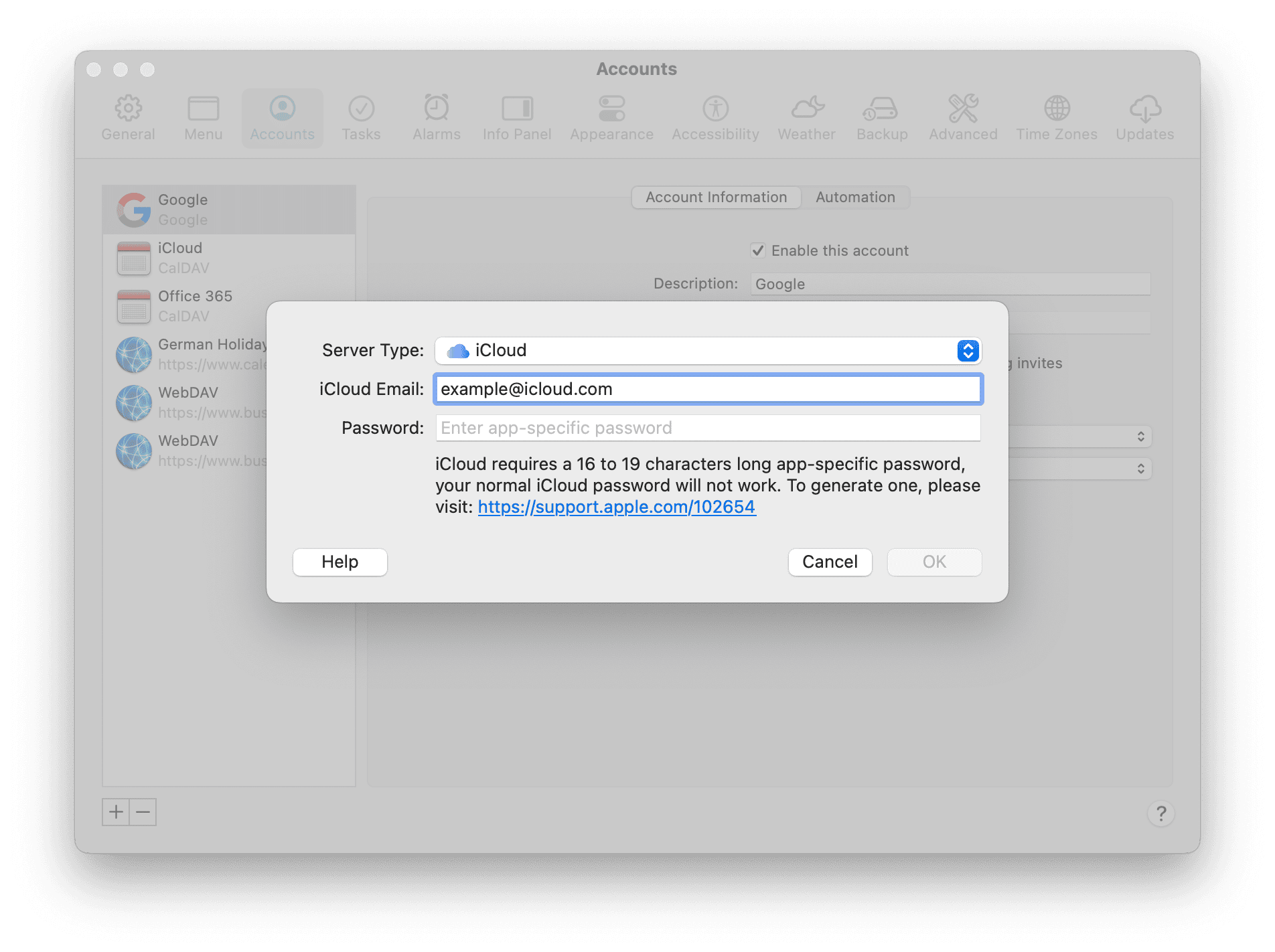This screenshot has width=1275, height=952.
Task: Open the app-specific password support link
Action: (616, 507)
